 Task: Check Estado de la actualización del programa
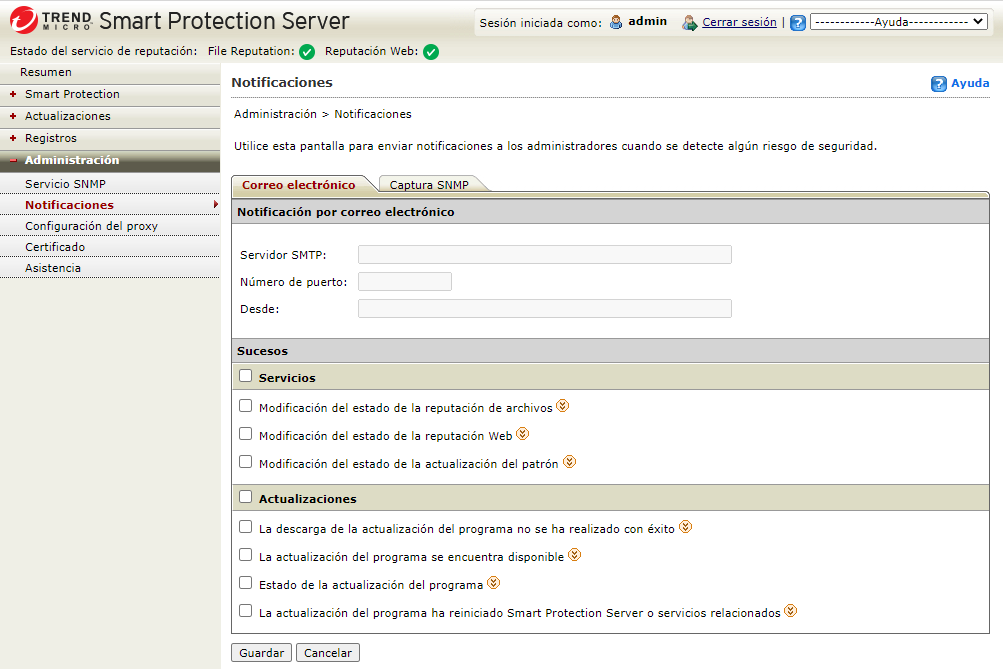tap(246, 582)
